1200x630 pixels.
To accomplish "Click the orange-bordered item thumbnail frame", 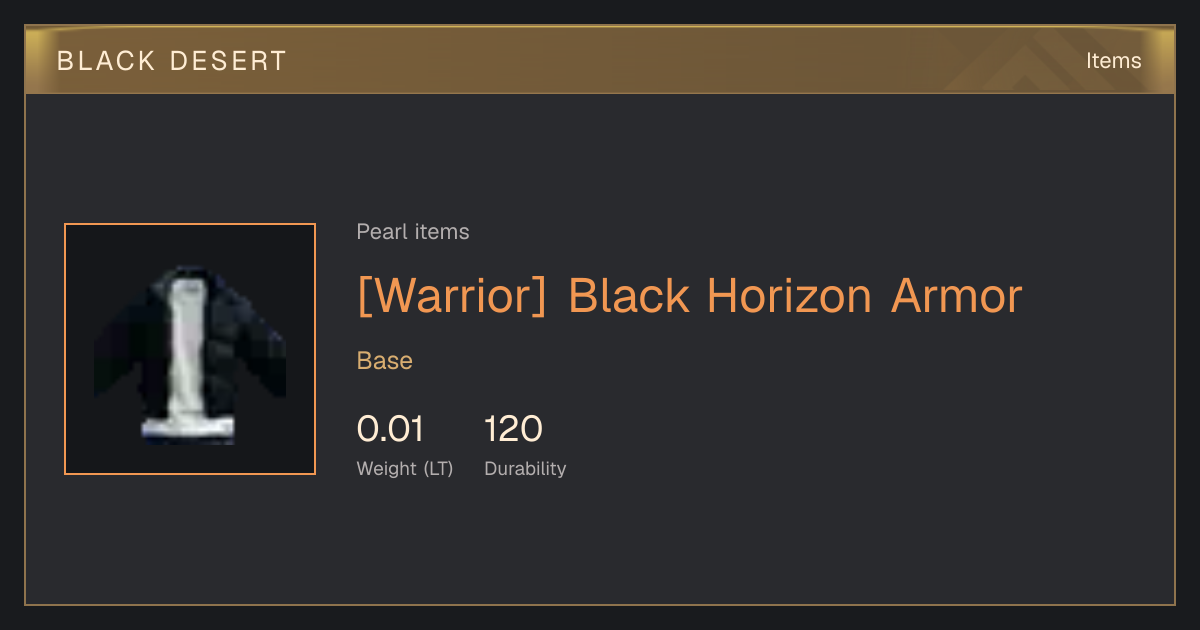I will (190, 349).
